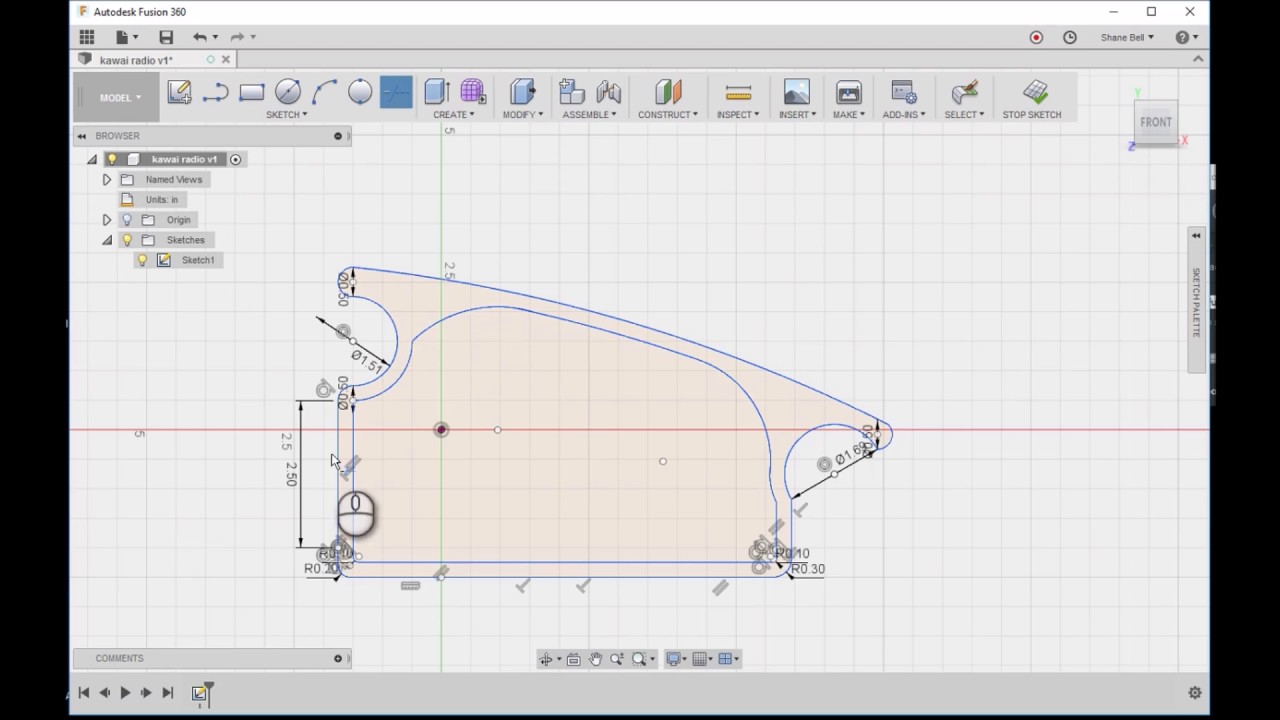Select the Extrude tool icon

click(437, 92)
